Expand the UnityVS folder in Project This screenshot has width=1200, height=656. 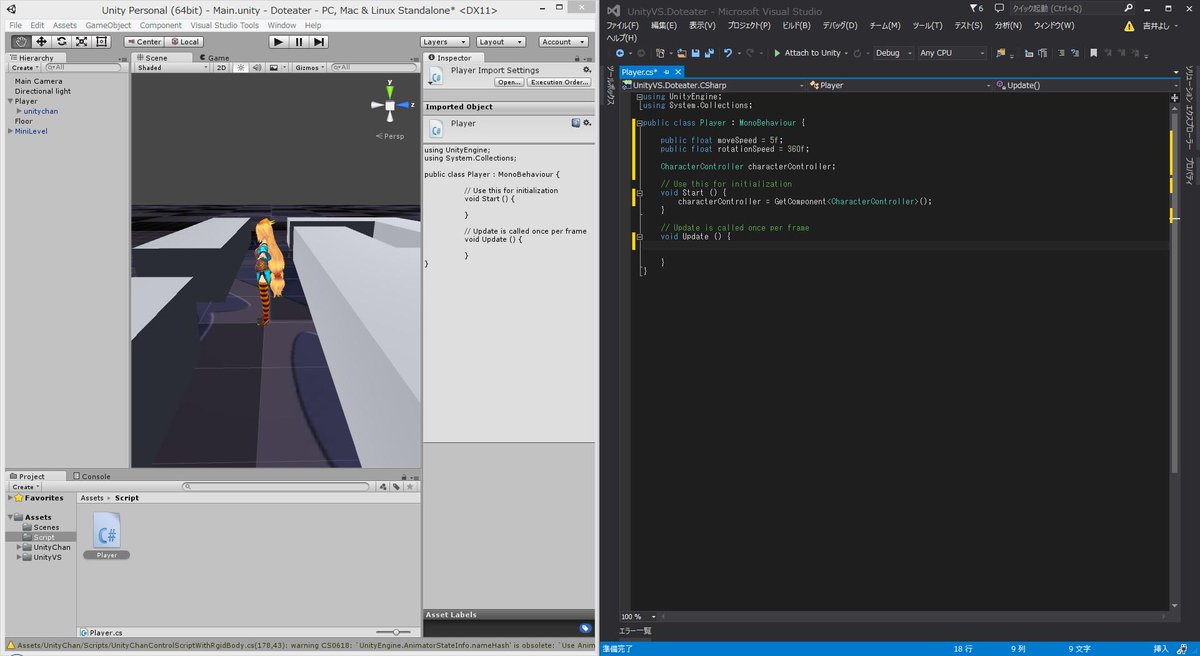18,557
